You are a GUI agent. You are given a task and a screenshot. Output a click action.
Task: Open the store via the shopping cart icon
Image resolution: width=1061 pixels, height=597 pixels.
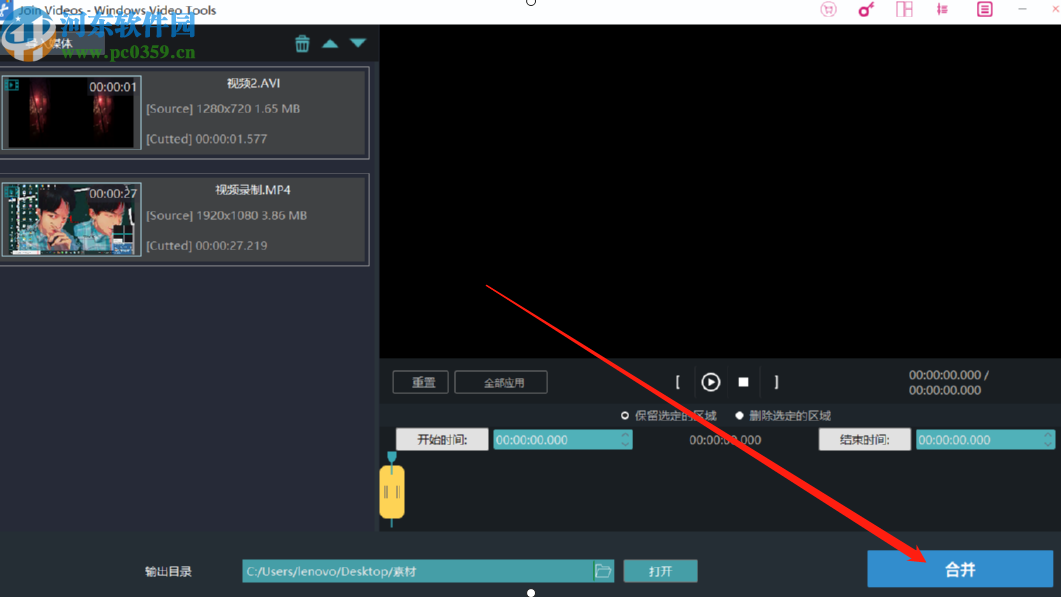pos(828,9)
